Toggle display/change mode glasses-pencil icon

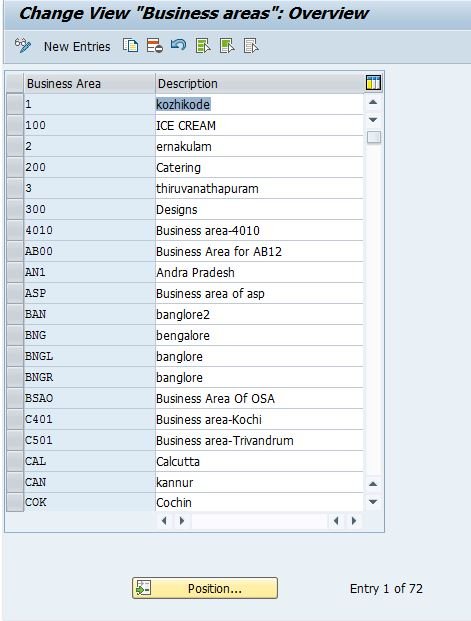(x=22, y=46)
